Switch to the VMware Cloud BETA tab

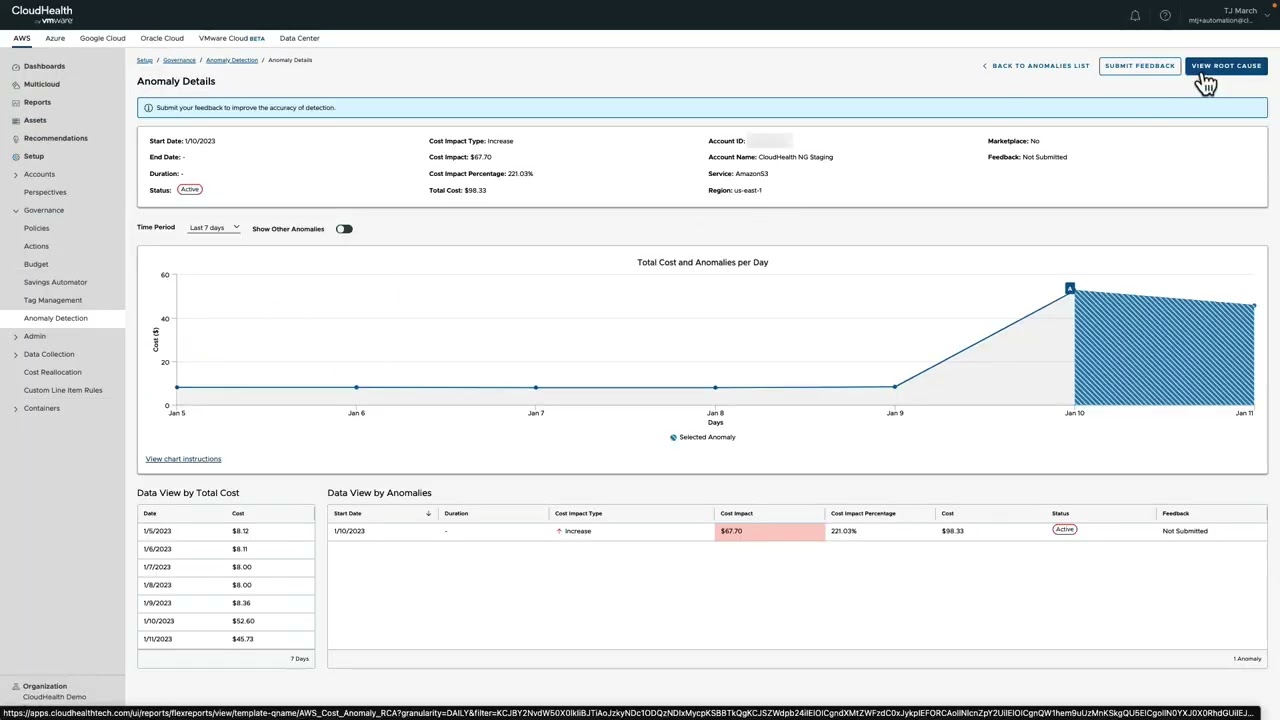tap(232, 38)
